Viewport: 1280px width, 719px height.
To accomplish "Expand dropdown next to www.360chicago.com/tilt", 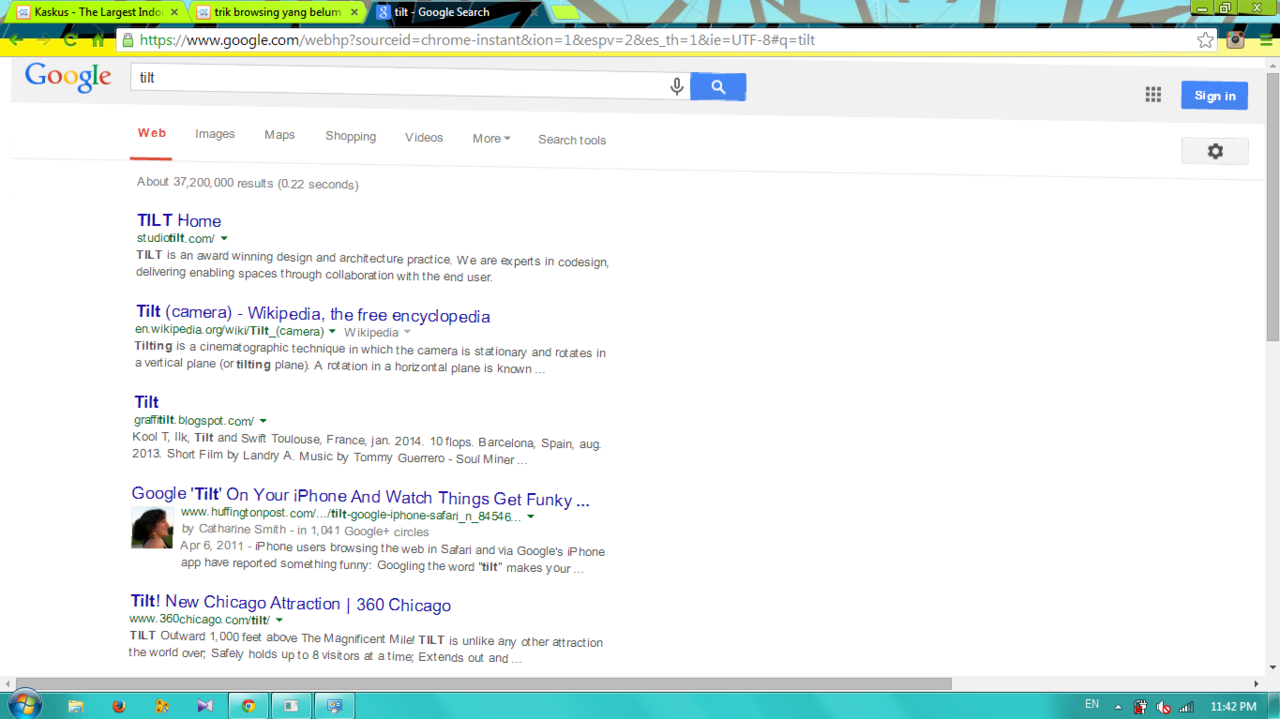I will pos(279,620).
